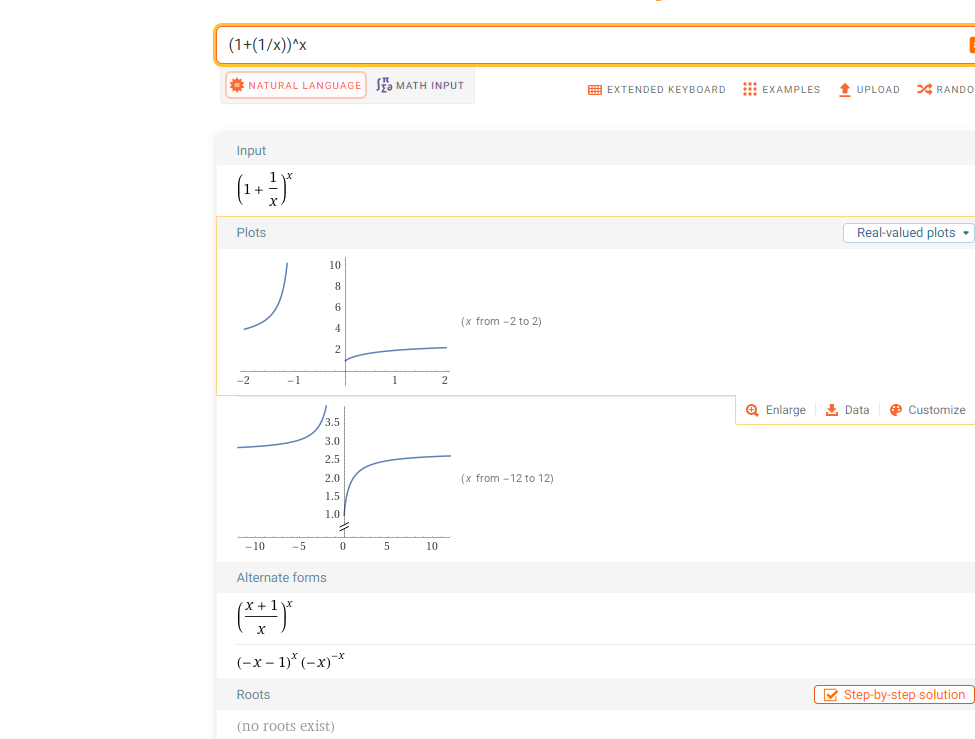Image resolution: width=975 pixels, height=739 pixels.
Task: Click the Alternate forms pod heading
Action: pos(281,578)
